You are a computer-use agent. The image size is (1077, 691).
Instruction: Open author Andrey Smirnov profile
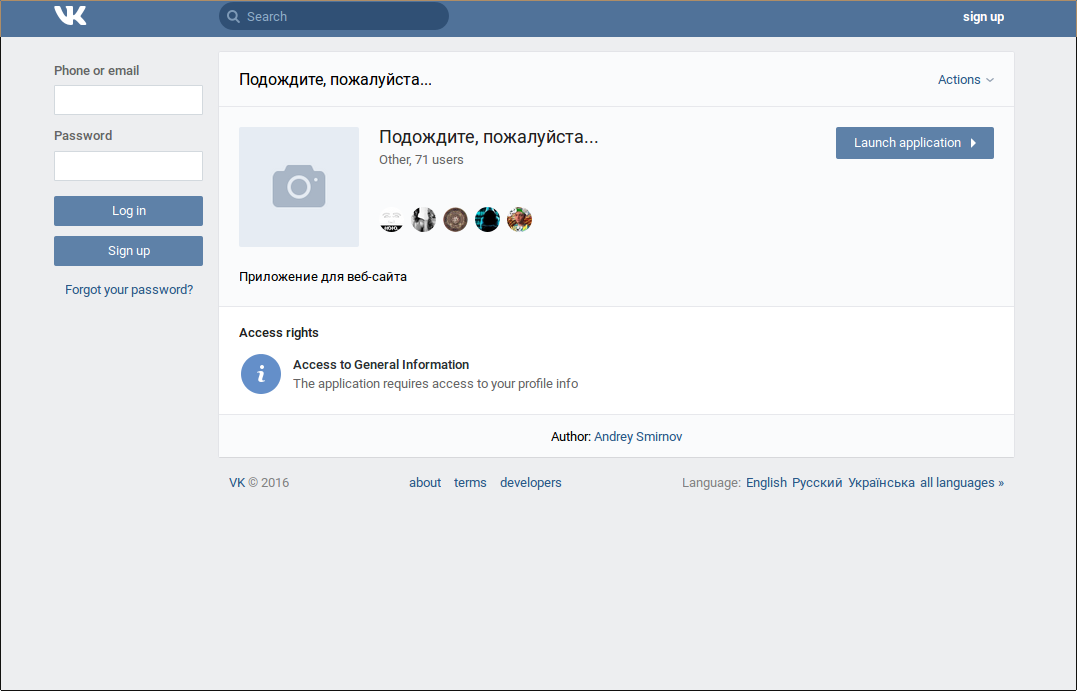point(638,437)
